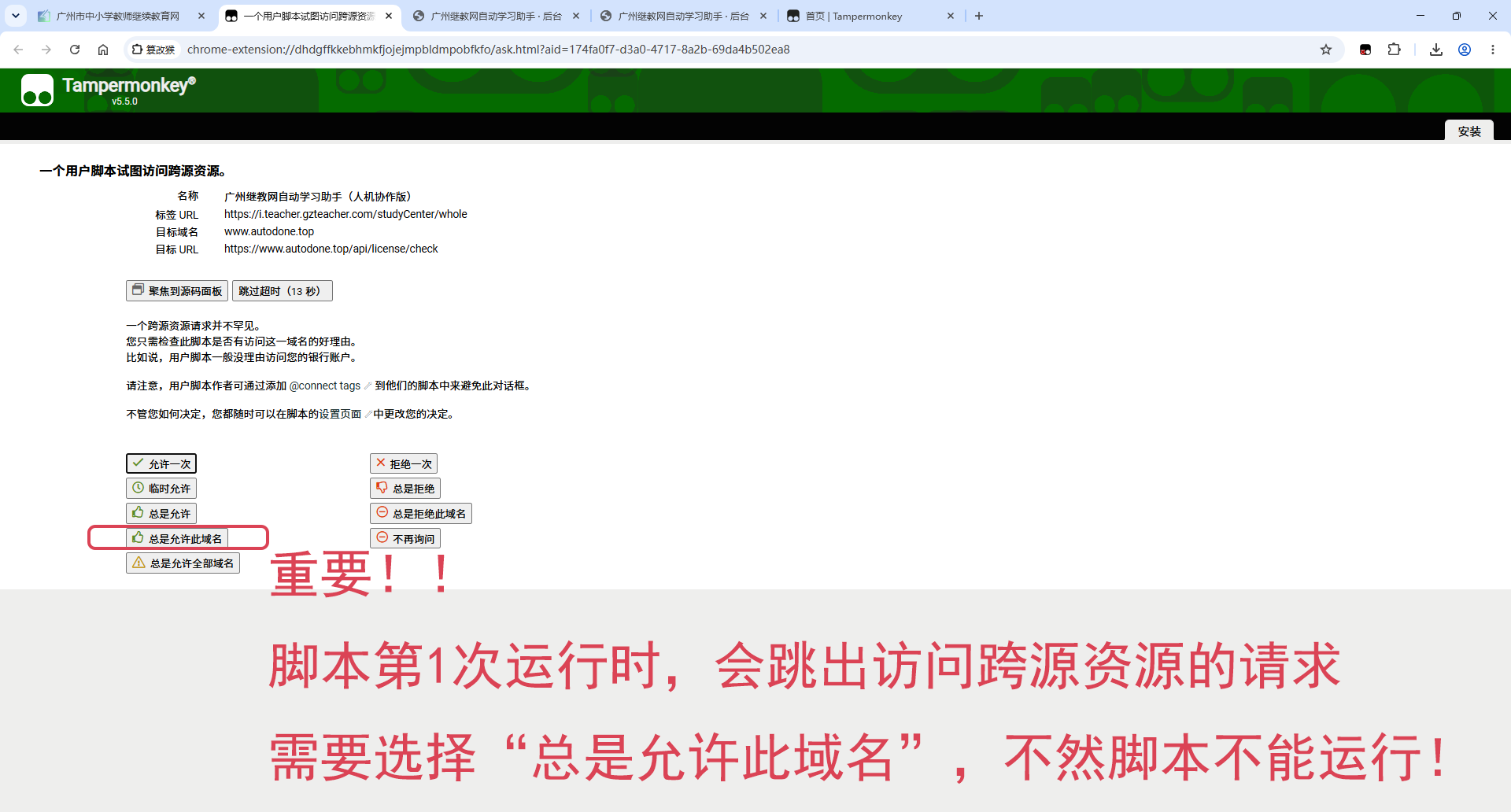This screenshot has height=812, width=1511.
Task: Click 总是允许 button
Action: [x=161, y=514]
